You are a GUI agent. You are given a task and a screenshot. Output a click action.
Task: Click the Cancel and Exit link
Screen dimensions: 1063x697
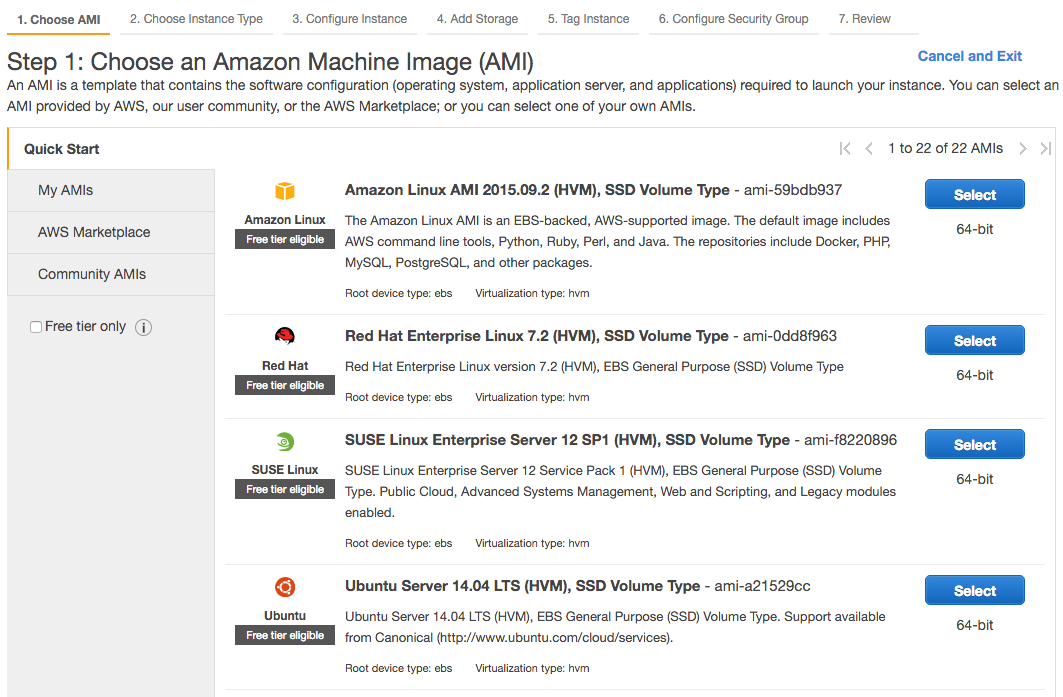tap(969, 56)
